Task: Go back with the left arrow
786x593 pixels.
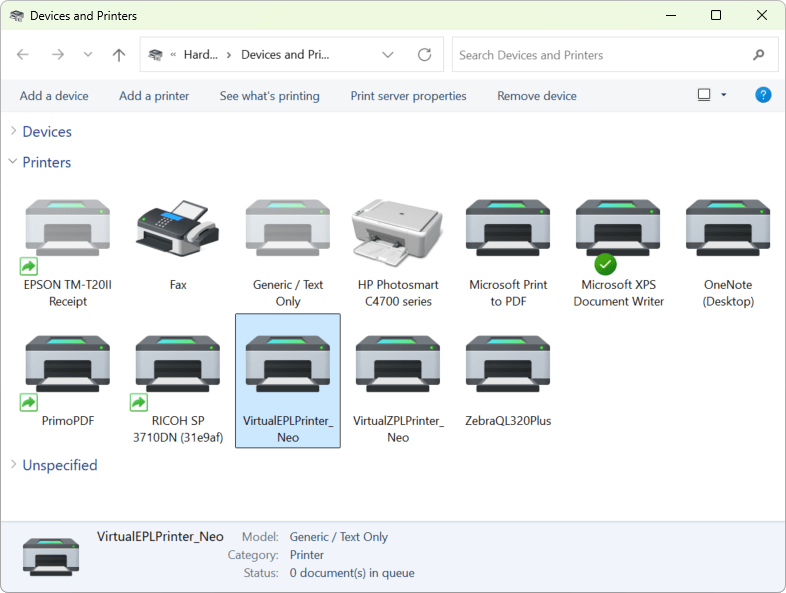Action: pyautogui.click(x=23, y=55)
